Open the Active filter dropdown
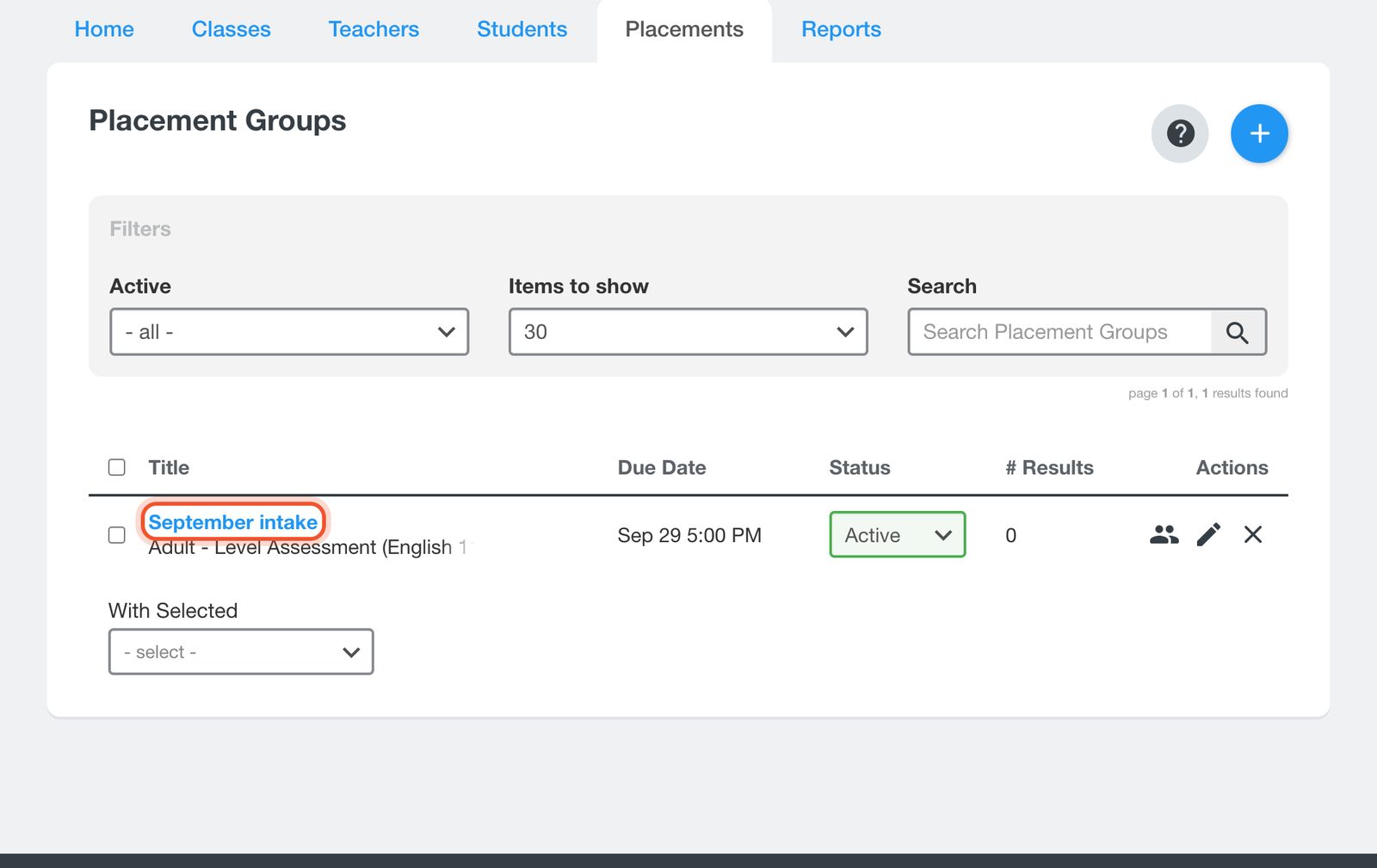This screenshot has height=868, width=1377. pyautogui.click(x=289, y=332)
